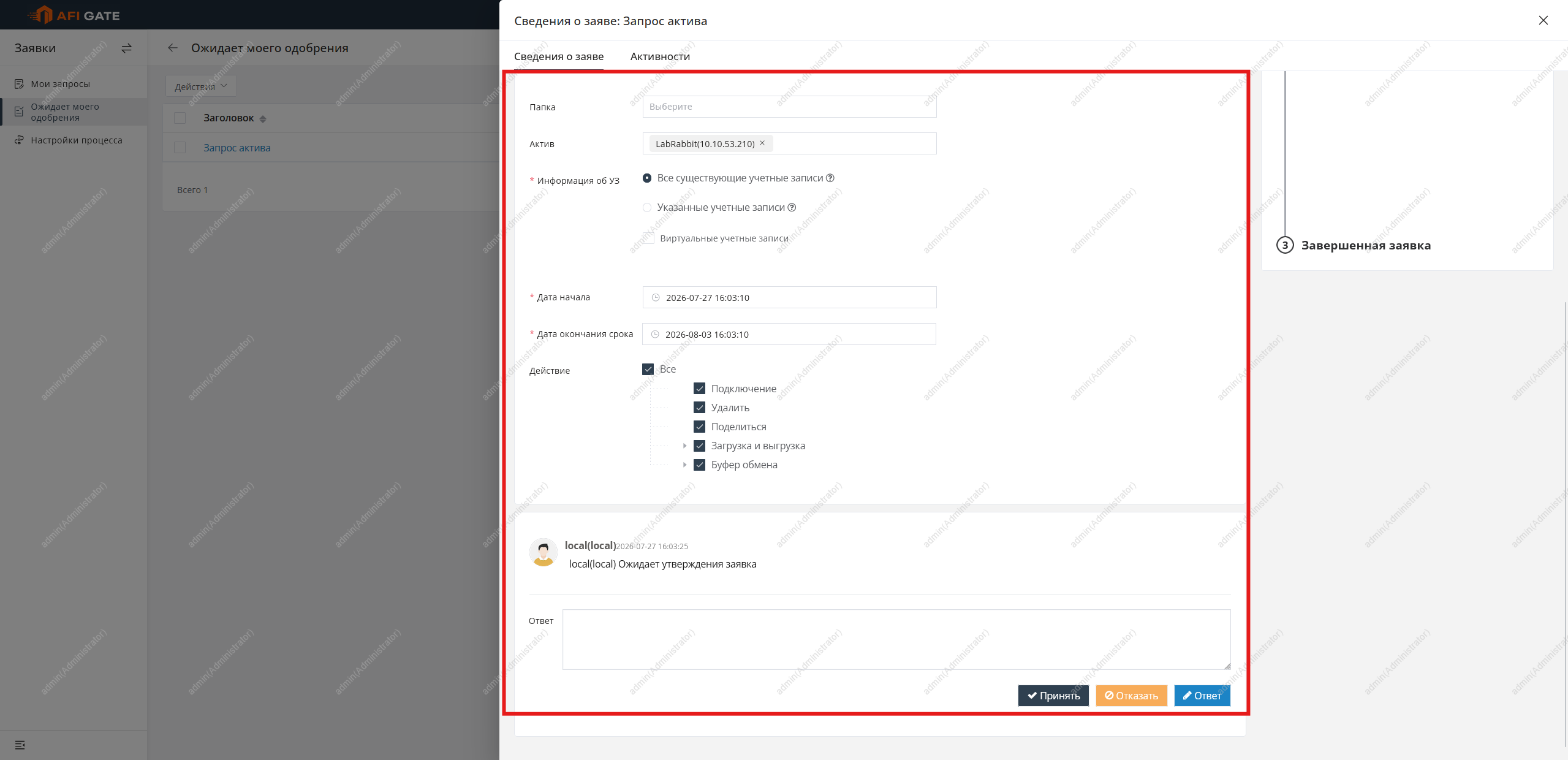
Task: Sort table by Заголовок column
Action: [235, 118]
